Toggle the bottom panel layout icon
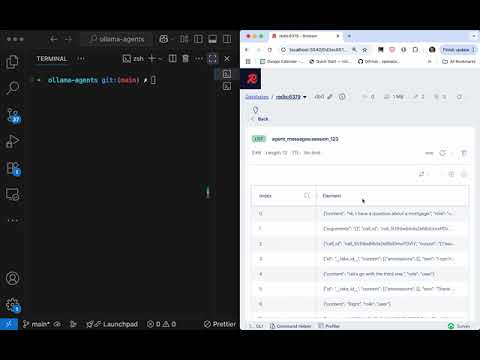The image size is (480, 360). click(212, 39)
